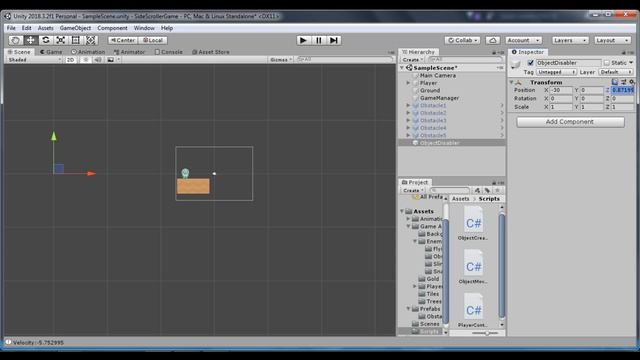Open the Shaded draw mode dropdown
The height and width of the screenshot is (360, 640).
[34, 60]
